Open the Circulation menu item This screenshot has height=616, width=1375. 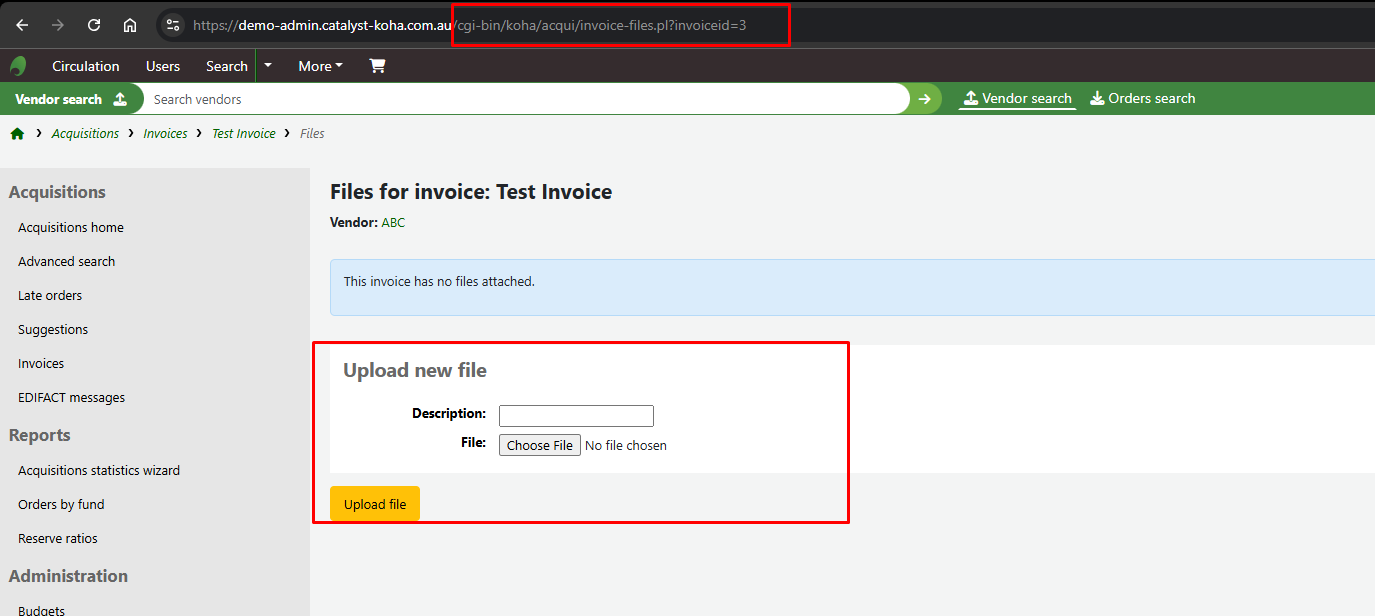pos(85,66)
